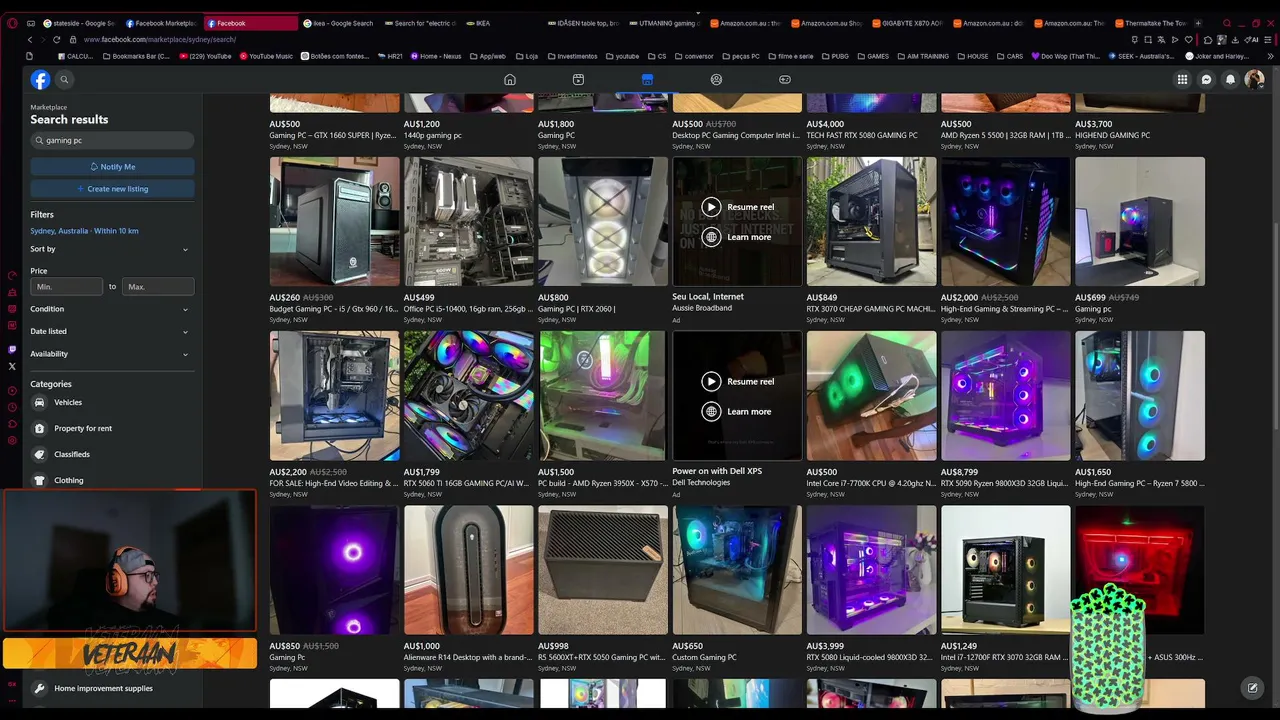Image resolution: width=1280 pixels, height=720 pixels.
Task: Open the Facebook menu grid icon
Action: click(x=1182, y=80)
